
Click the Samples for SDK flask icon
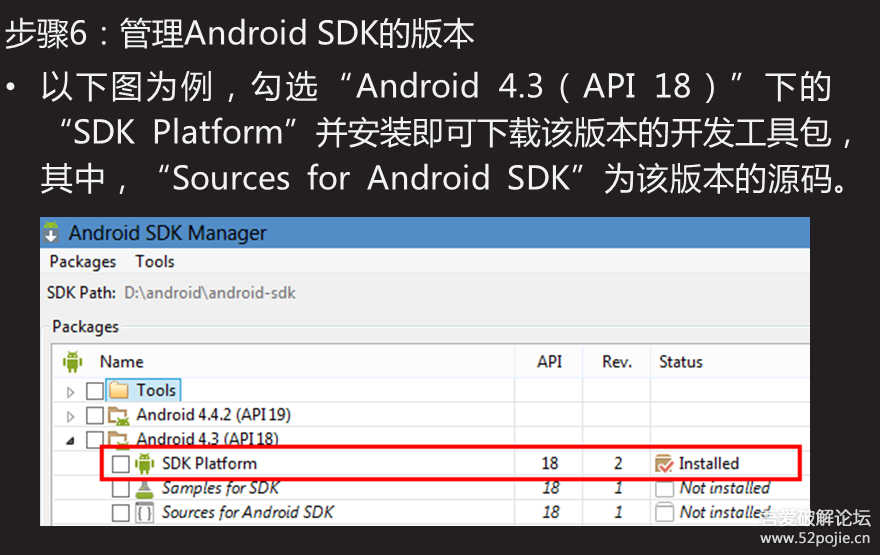[x=145, y=489]
